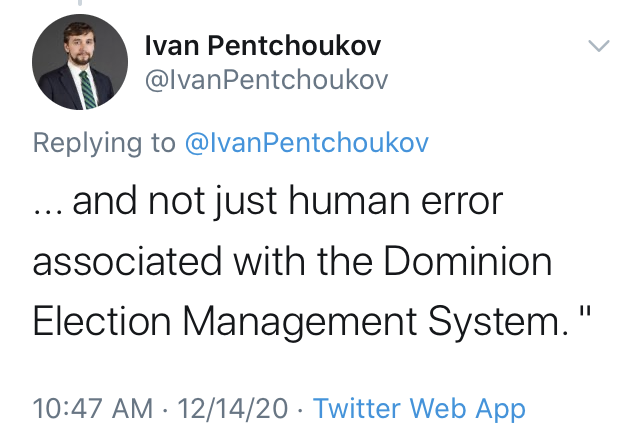Expand the tweet options chevron
640x441 pixels.
(599, 46)
